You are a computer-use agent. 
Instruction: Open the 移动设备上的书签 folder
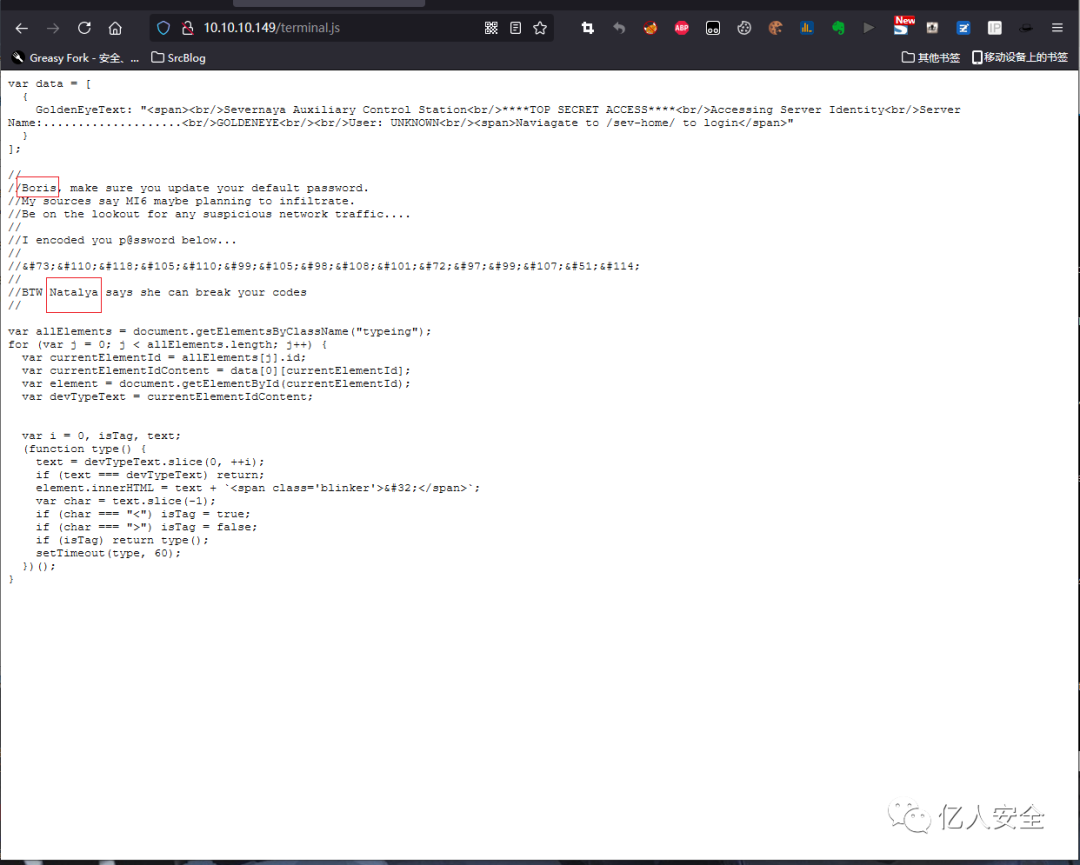[x=1019, y=58]
